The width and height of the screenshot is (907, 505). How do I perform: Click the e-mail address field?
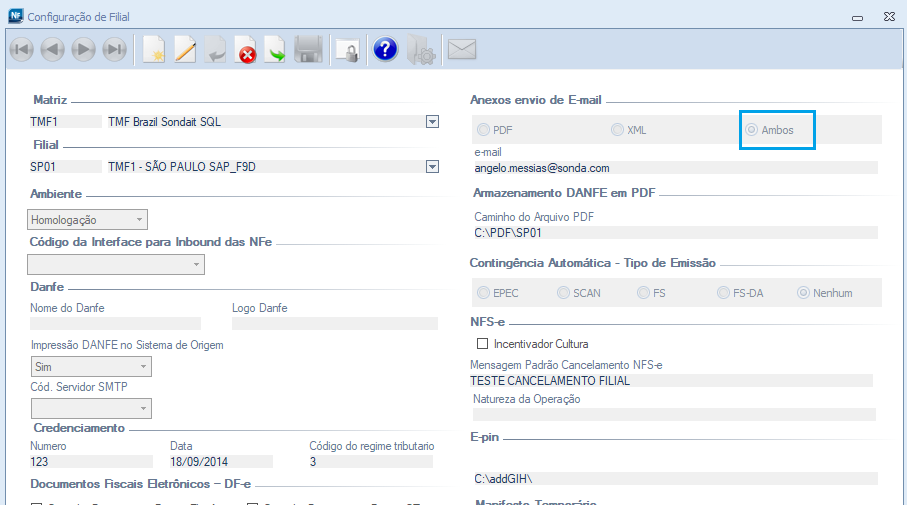676,168
